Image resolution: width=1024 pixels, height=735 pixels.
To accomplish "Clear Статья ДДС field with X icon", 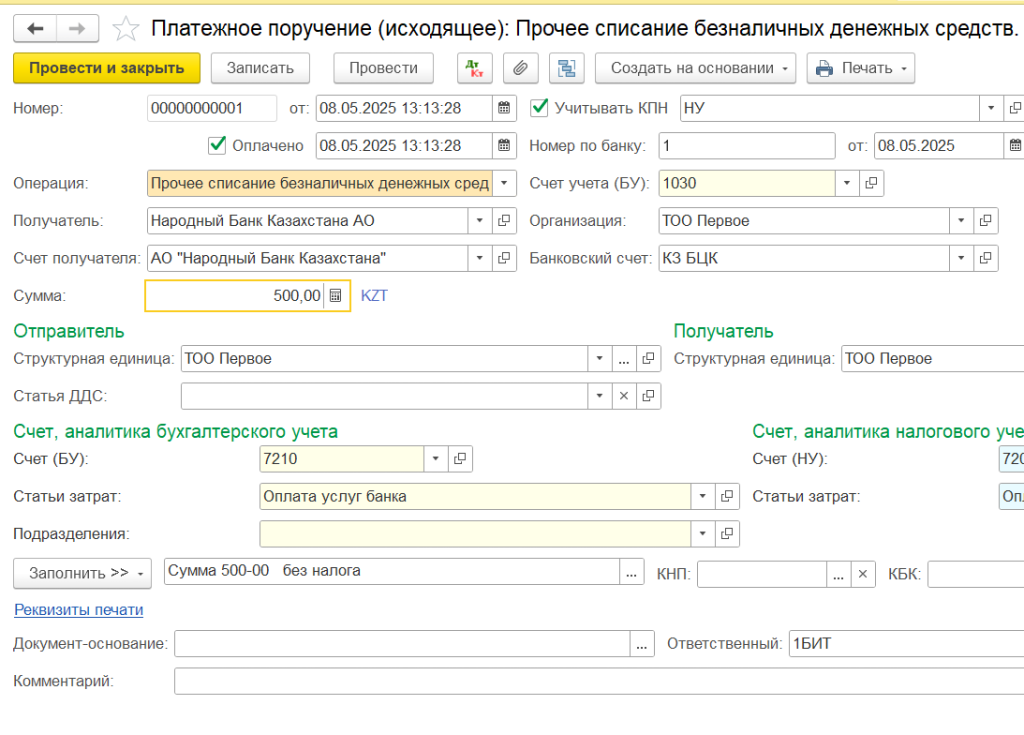I will pos(623,396).
